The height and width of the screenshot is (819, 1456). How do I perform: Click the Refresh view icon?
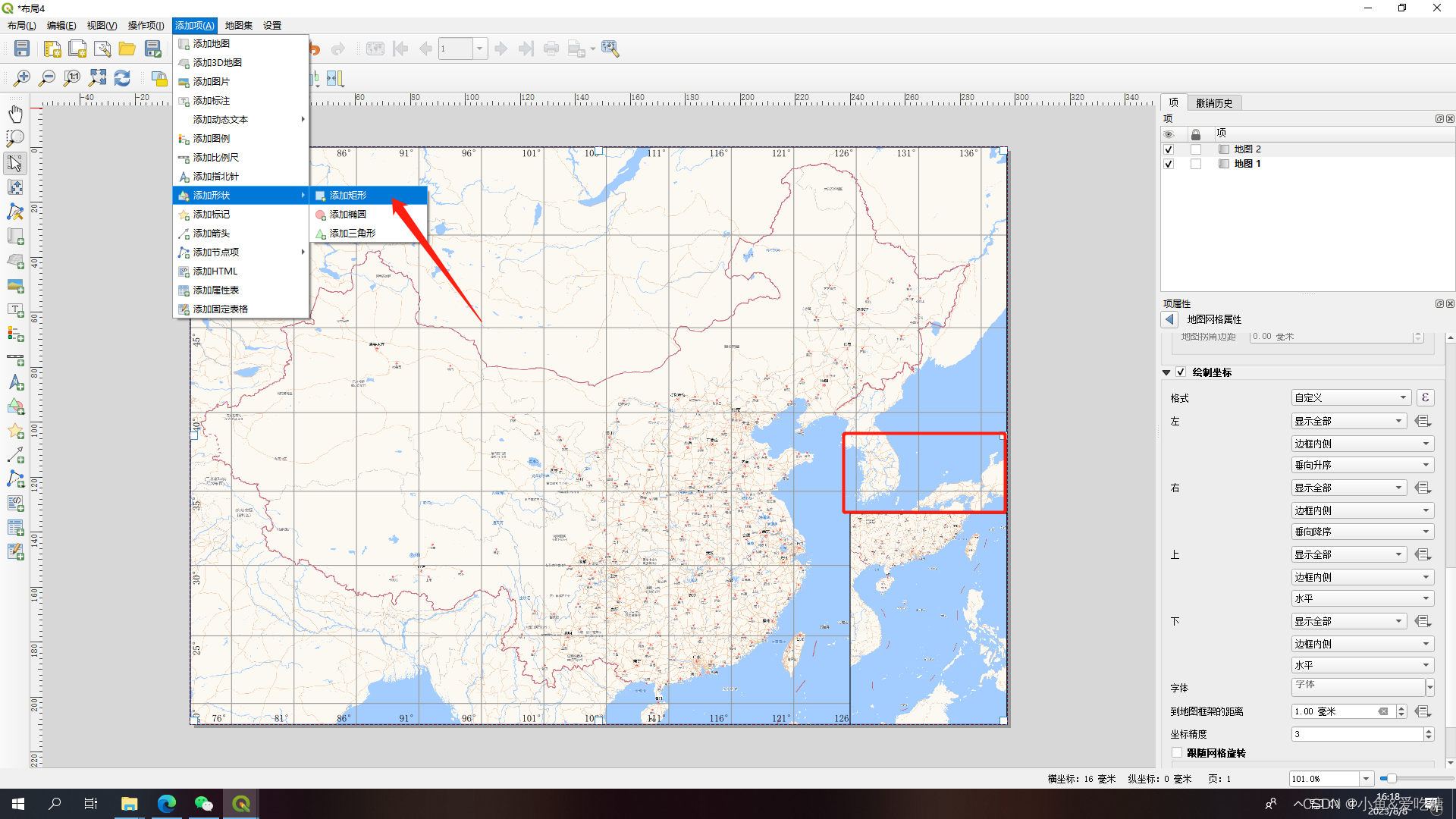tap(122, 78)
